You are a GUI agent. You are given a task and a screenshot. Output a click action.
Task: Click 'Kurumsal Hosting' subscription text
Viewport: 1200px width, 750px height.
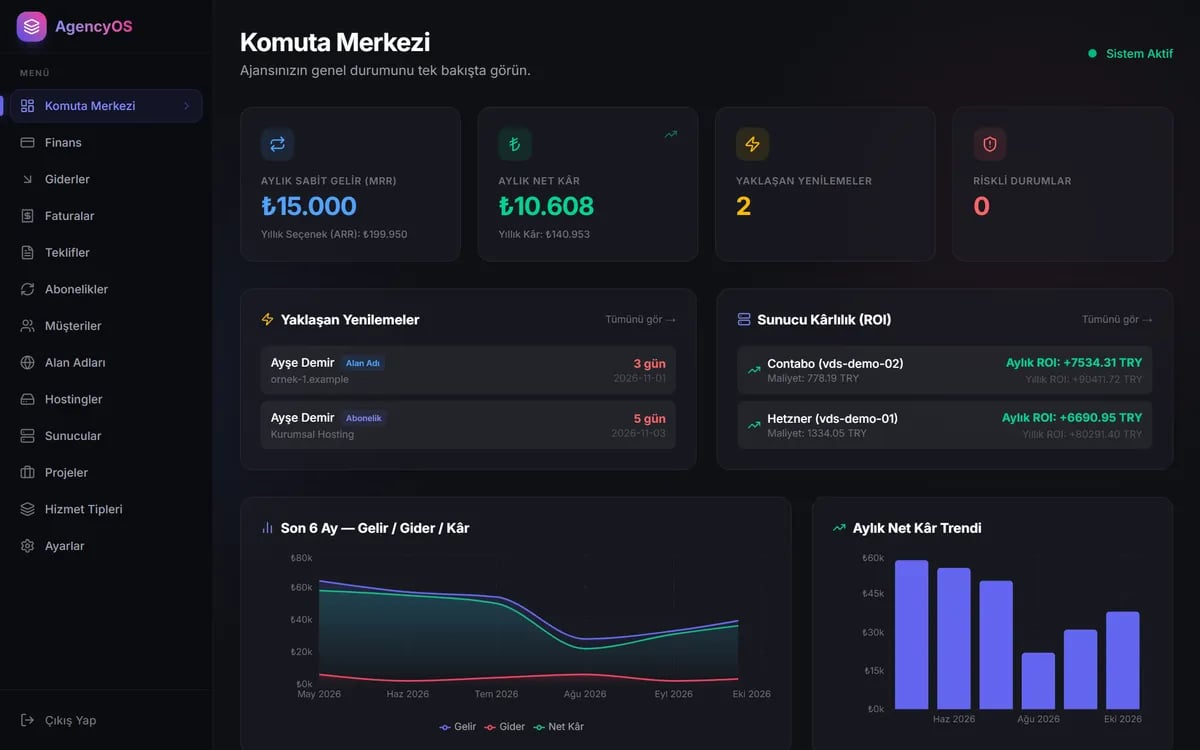click(x=312, y=435)
